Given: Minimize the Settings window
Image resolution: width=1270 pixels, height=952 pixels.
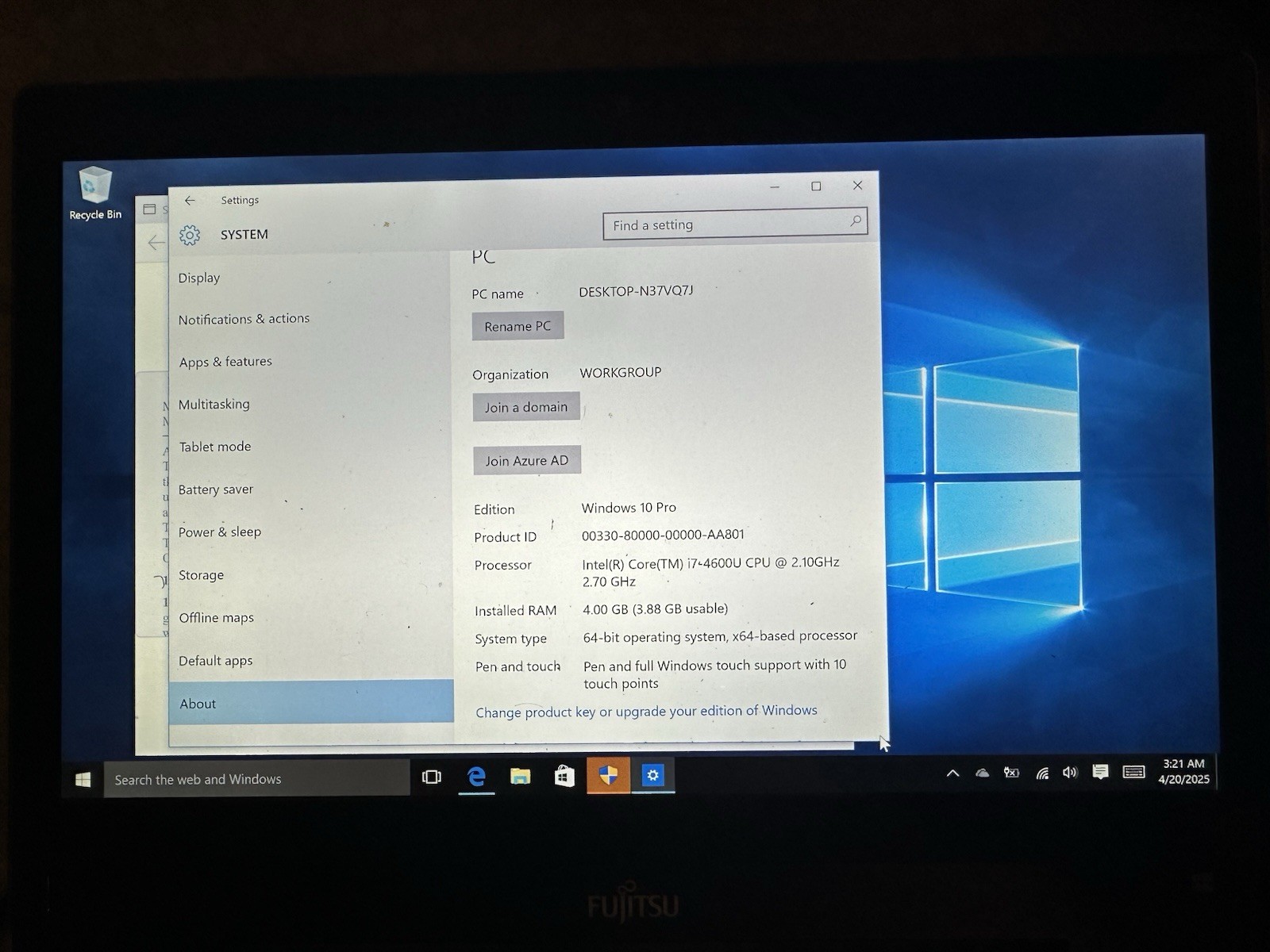Looking at the screenshot, I should coord(775,186).
